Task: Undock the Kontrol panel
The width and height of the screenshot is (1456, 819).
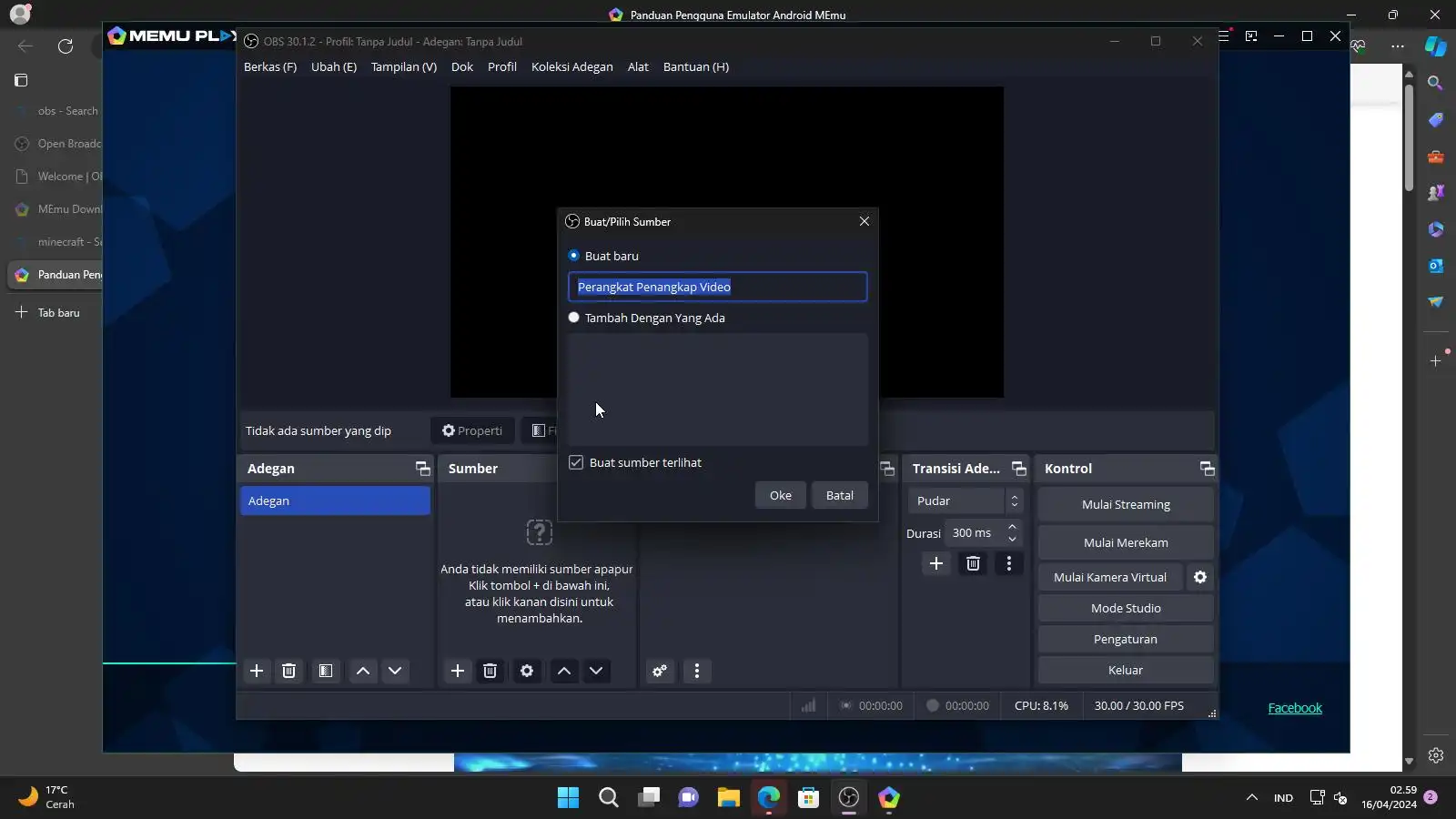Action: pyautogui.click(x=1208, y=469)
